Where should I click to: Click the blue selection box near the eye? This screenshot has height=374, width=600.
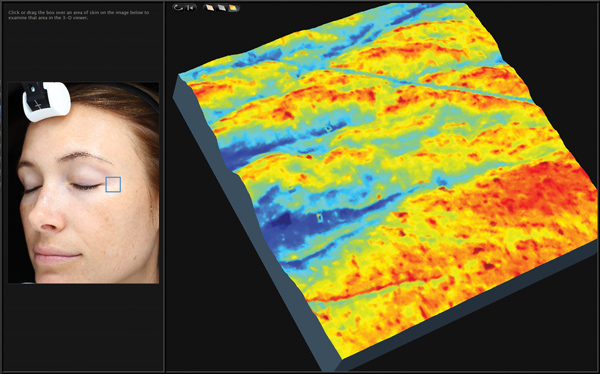pos(113,185)
